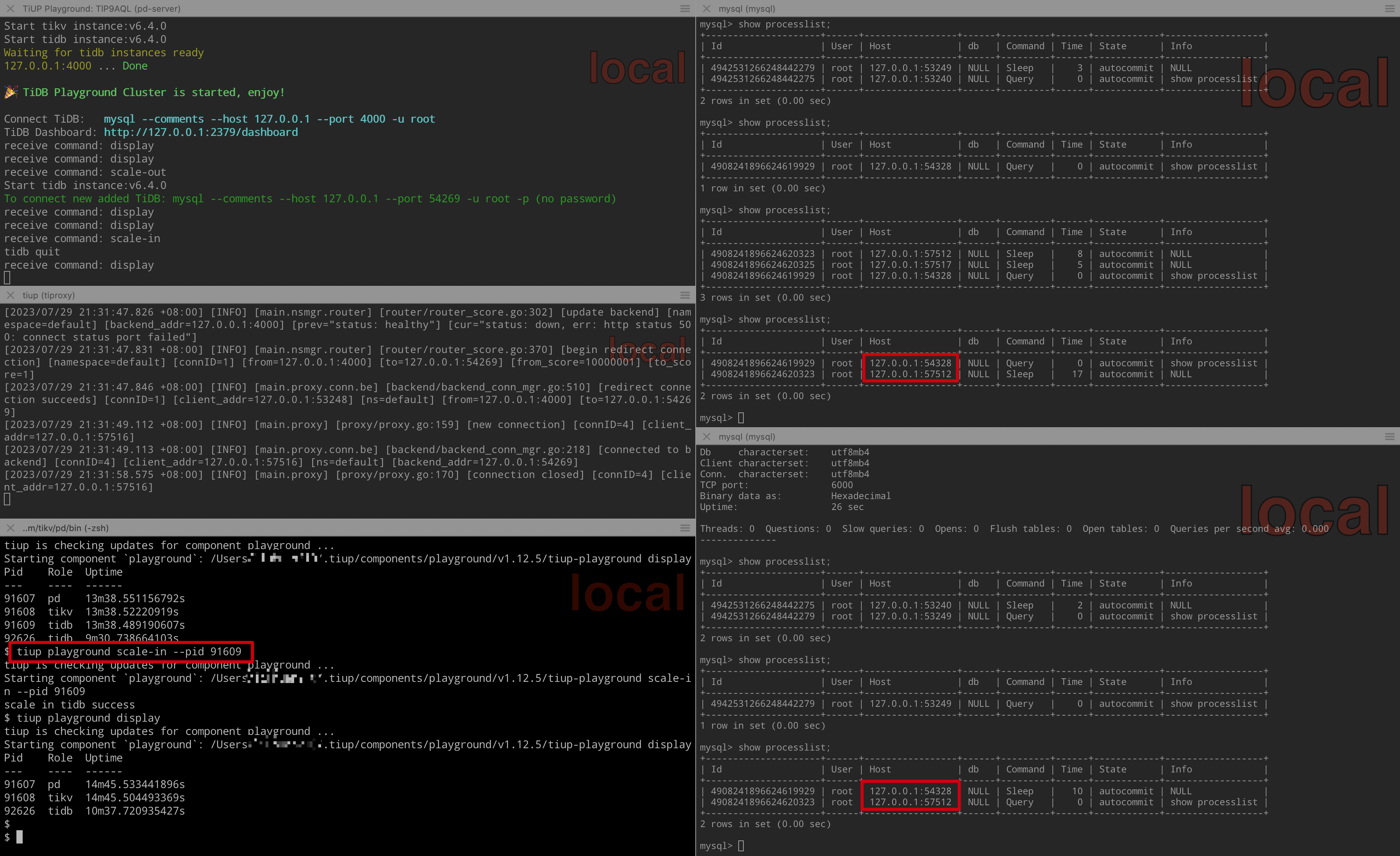Close the tiup (tiproxy) pane
This screenshot has width=1400, height=856.
tap(10, 295)
